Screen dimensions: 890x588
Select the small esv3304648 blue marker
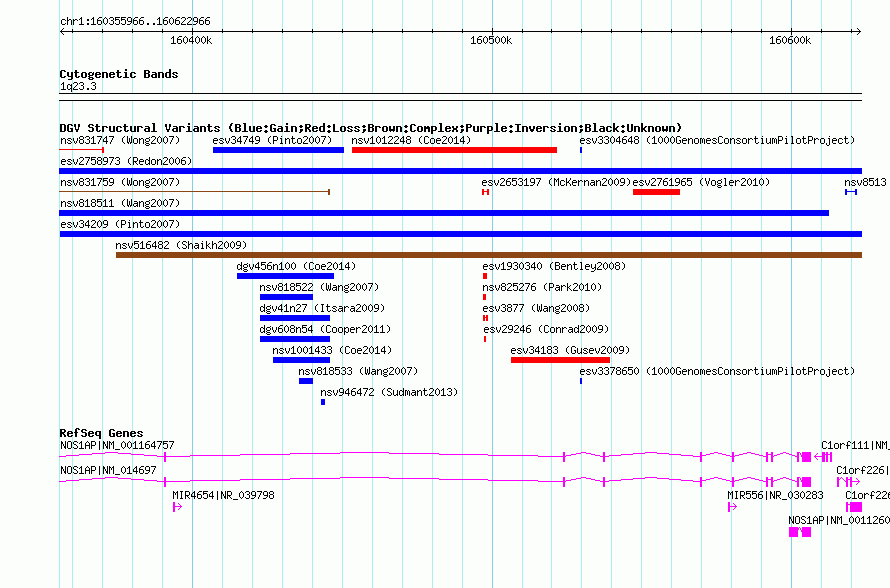581,150
